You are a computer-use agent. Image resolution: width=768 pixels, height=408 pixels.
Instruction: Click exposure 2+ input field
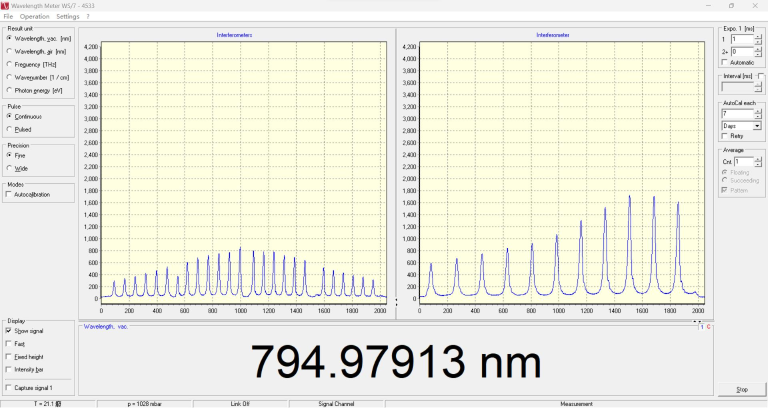coord(742,51)
